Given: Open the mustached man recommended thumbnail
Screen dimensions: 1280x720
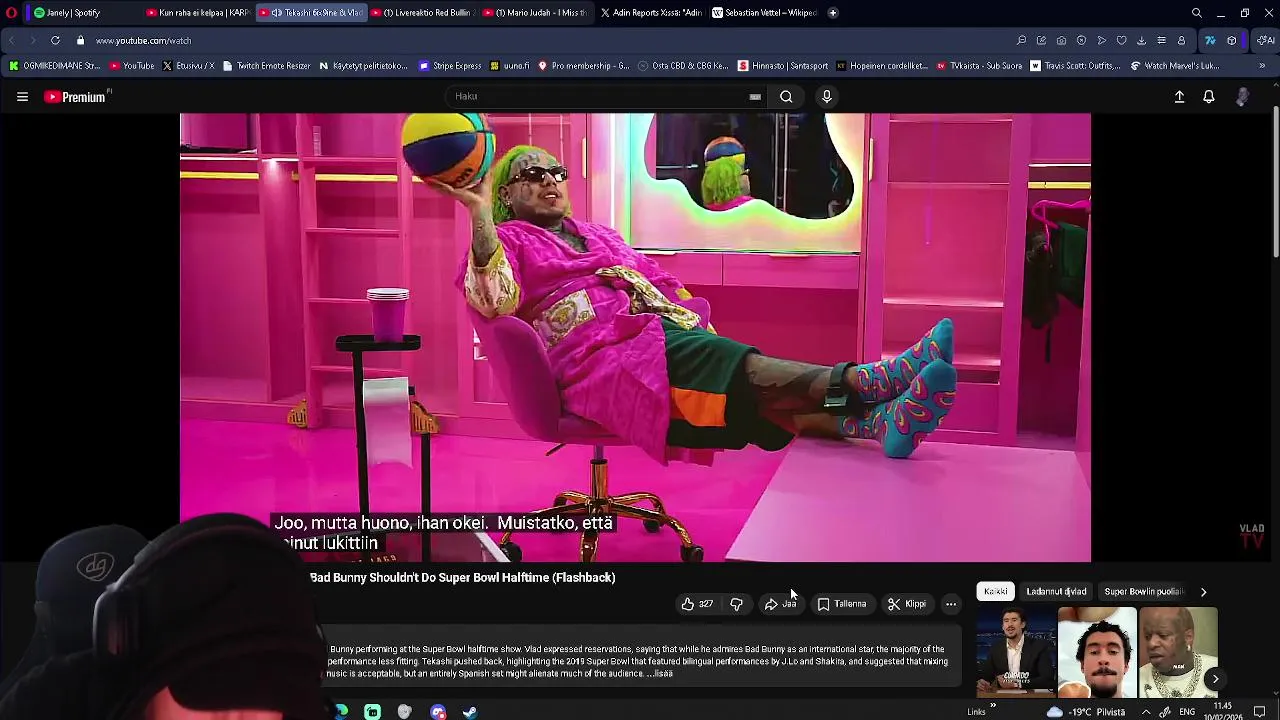Looking at the screenshot, I should tap(1097, 653).
